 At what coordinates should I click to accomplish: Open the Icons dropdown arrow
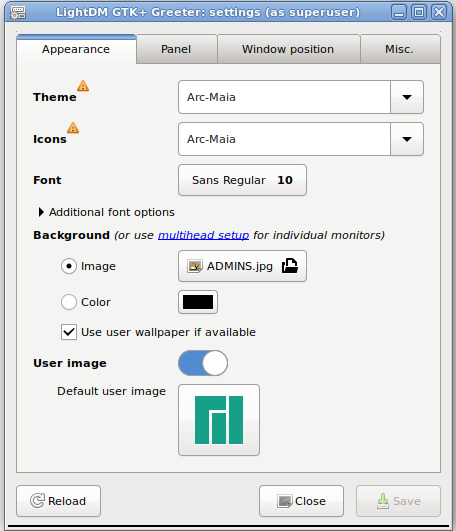407,139
